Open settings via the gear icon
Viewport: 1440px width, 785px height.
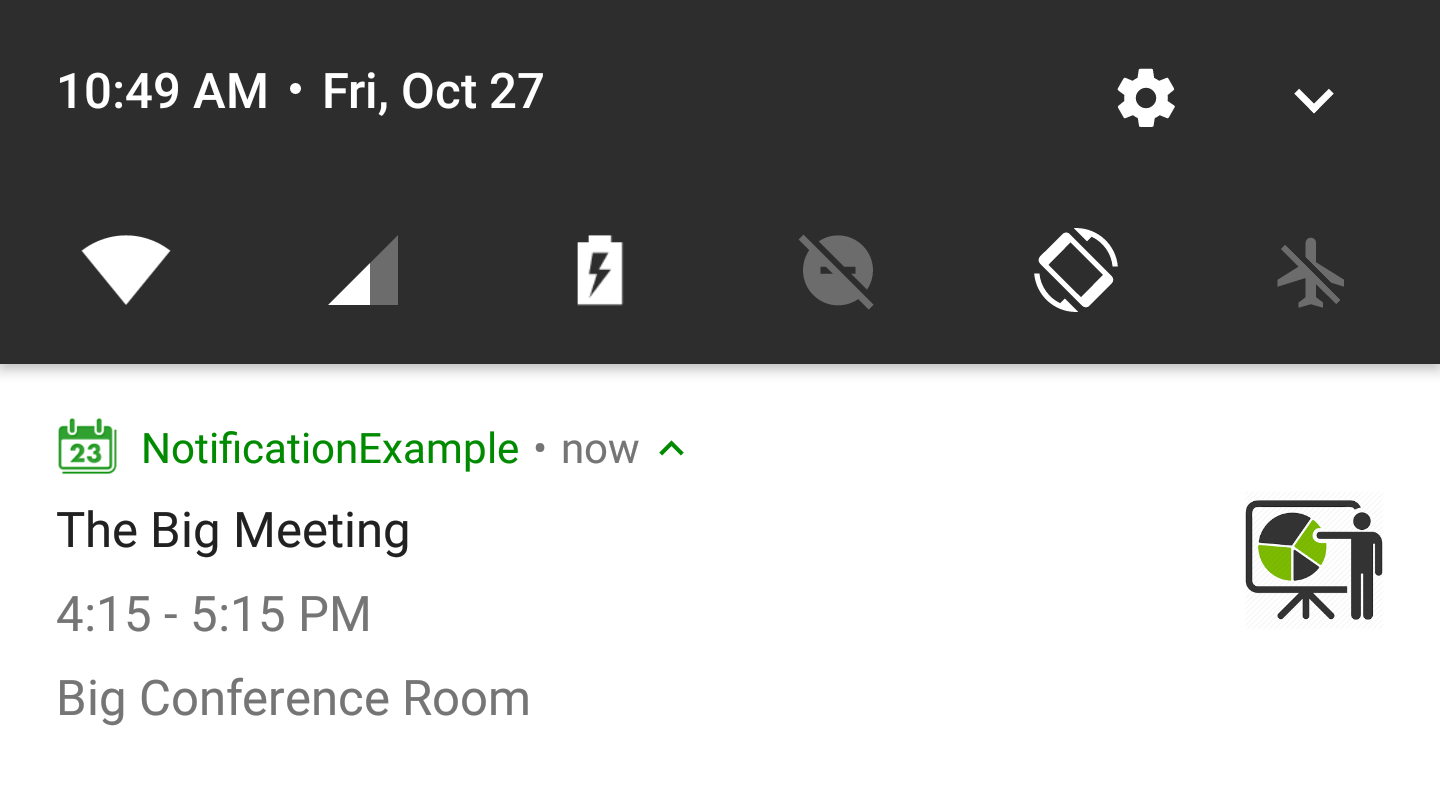point(1146,98)
